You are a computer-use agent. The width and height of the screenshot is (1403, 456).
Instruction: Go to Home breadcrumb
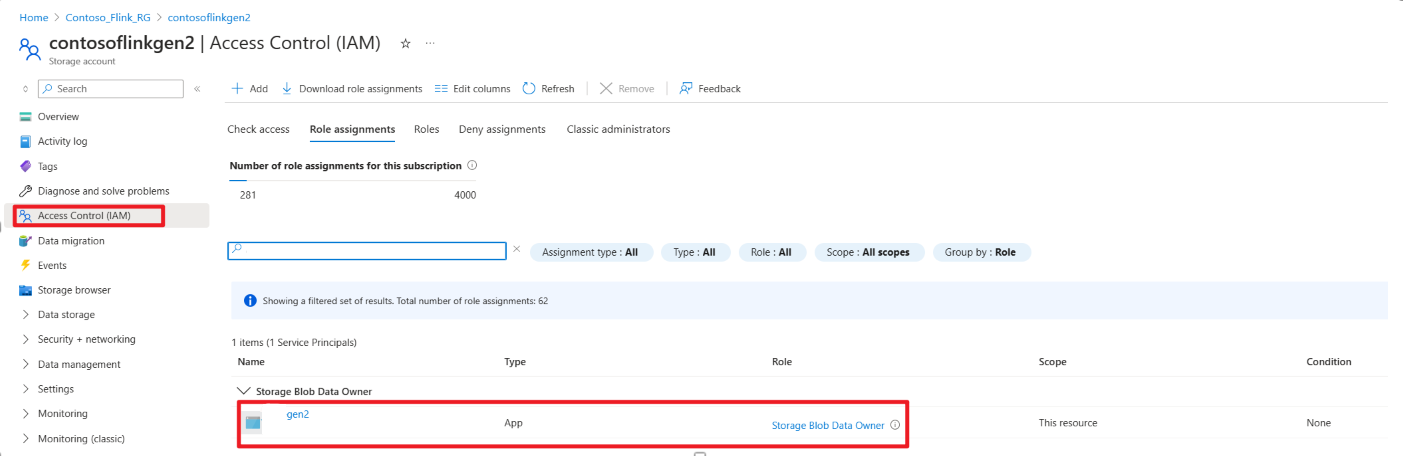[34, 18]
